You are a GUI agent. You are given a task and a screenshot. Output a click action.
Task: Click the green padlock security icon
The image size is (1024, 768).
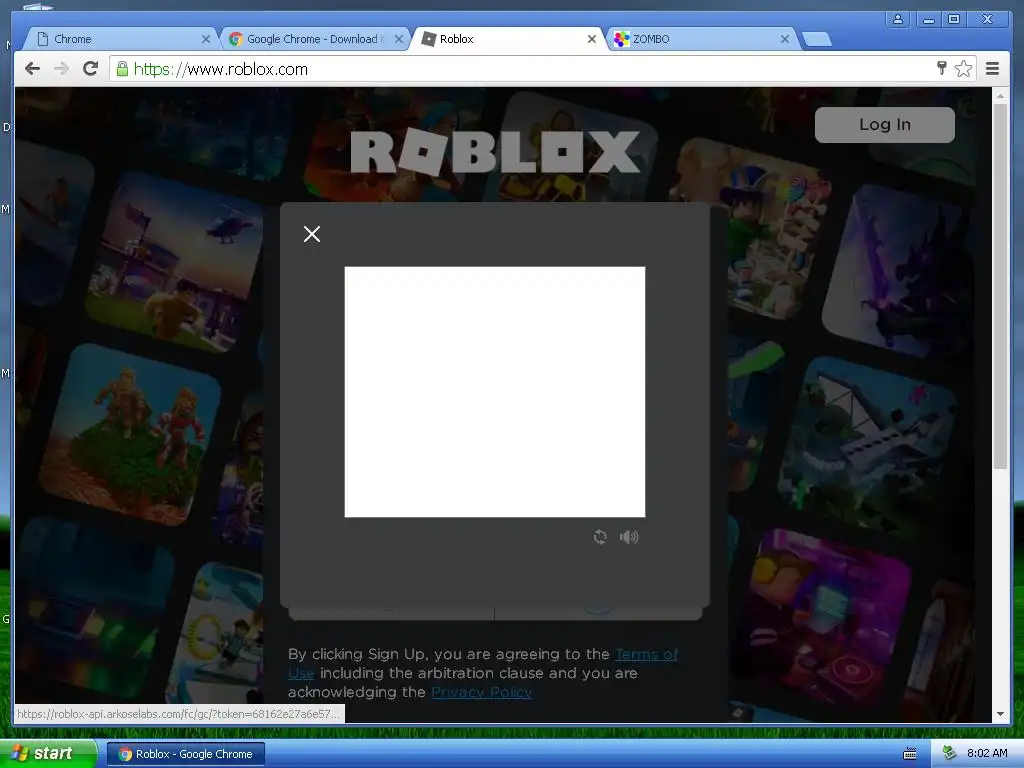tap(122, 69)
